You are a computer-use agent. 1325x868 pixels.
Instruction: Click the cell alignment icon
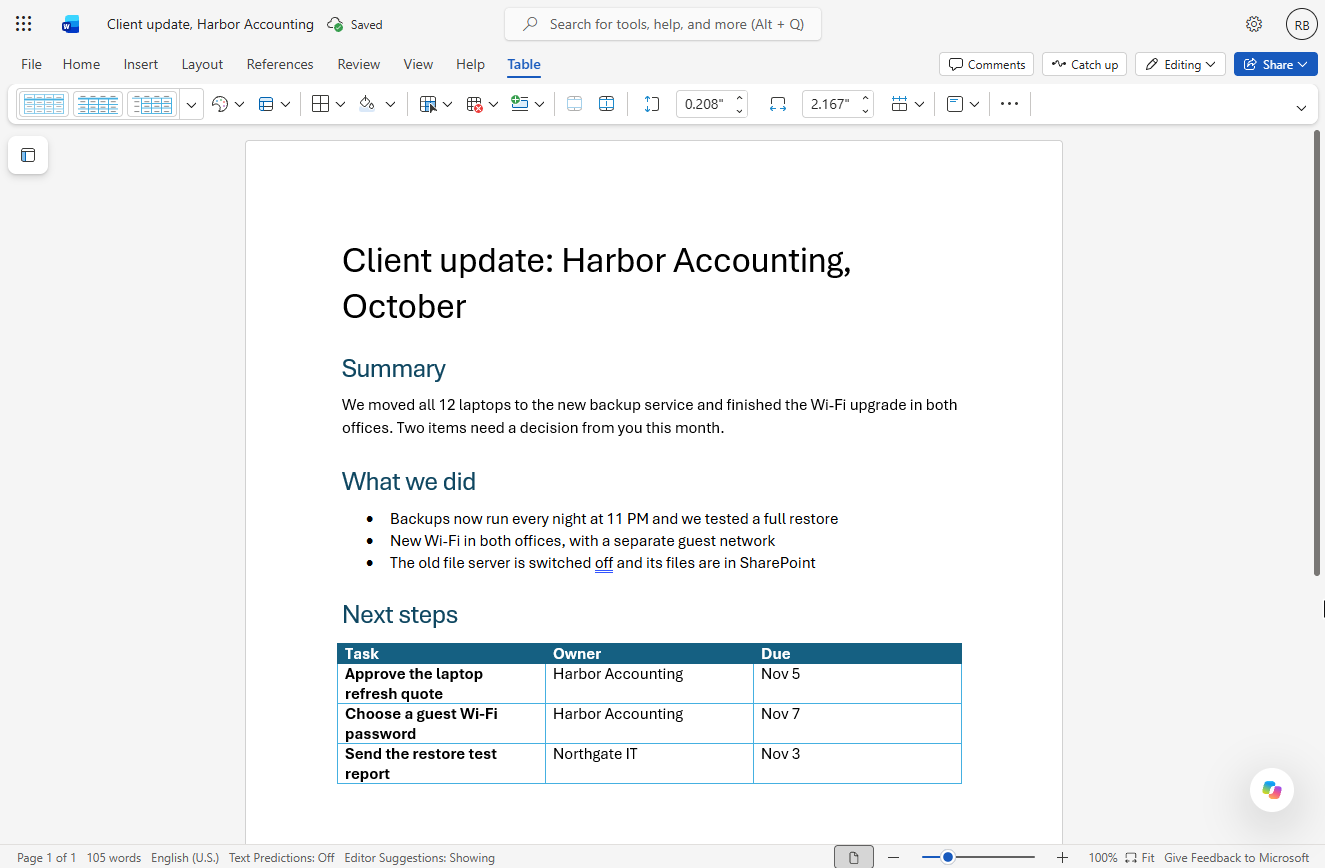point(955,104)
